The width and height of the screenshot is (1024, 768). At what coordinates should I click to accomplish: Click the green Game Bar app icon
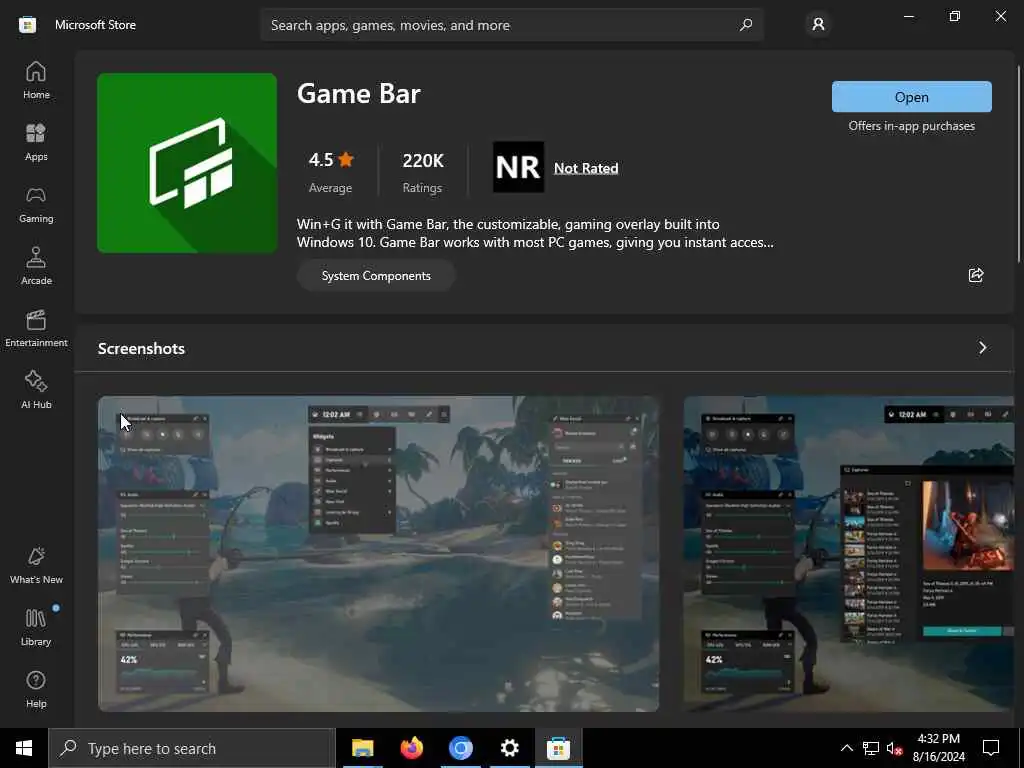pyautogui.click(x=187, y=163)
